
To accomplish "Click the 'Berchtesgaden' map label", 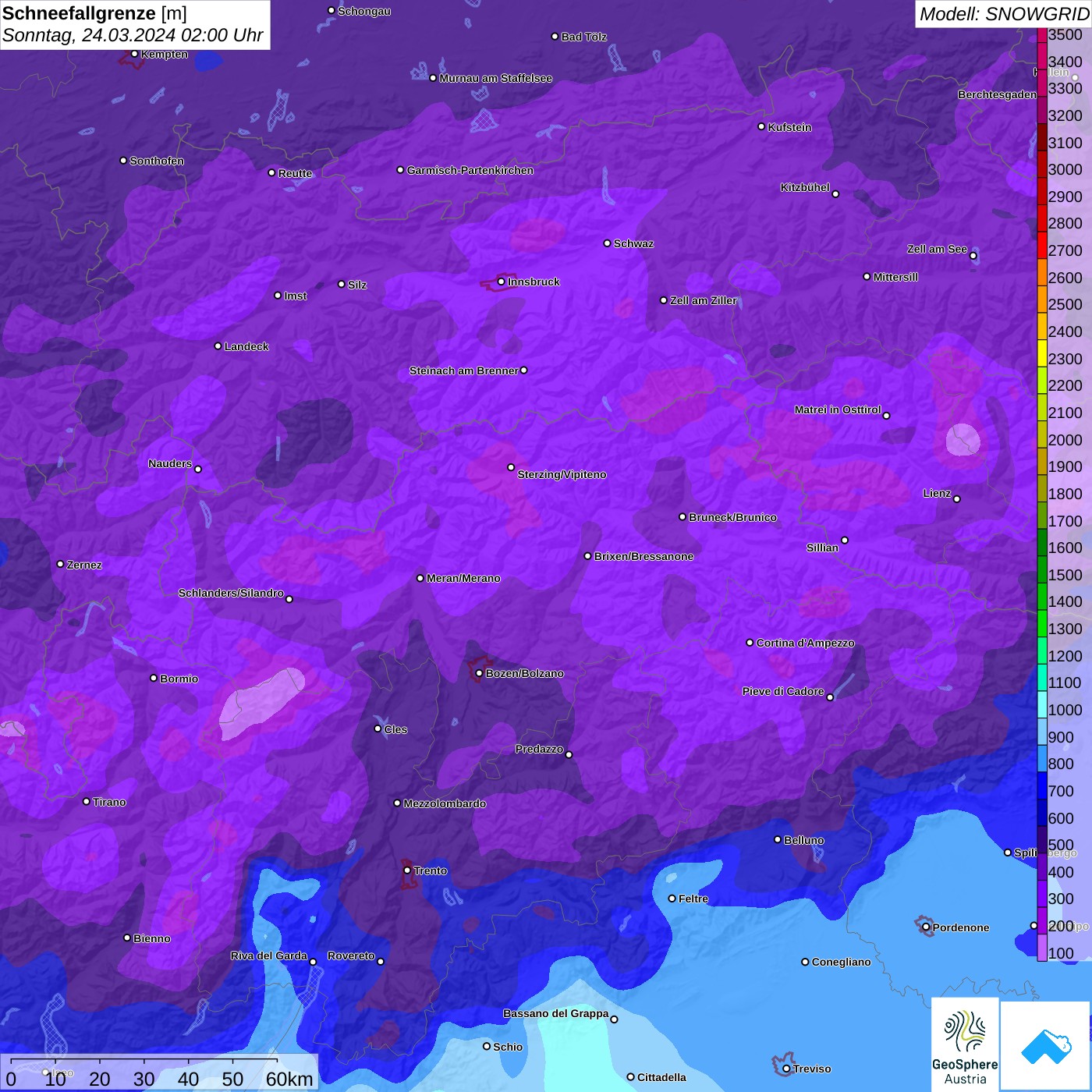I will tap(997, 94).
